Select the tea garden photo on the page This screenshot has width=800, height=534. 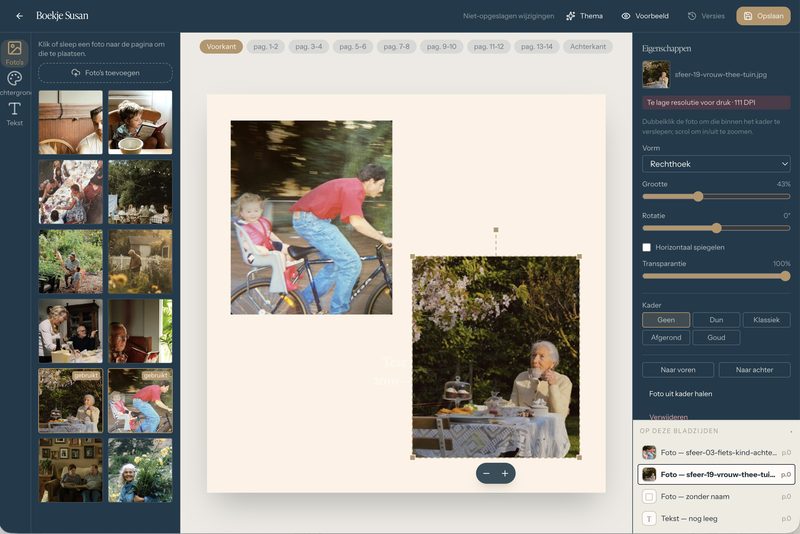tap(495, 357)
